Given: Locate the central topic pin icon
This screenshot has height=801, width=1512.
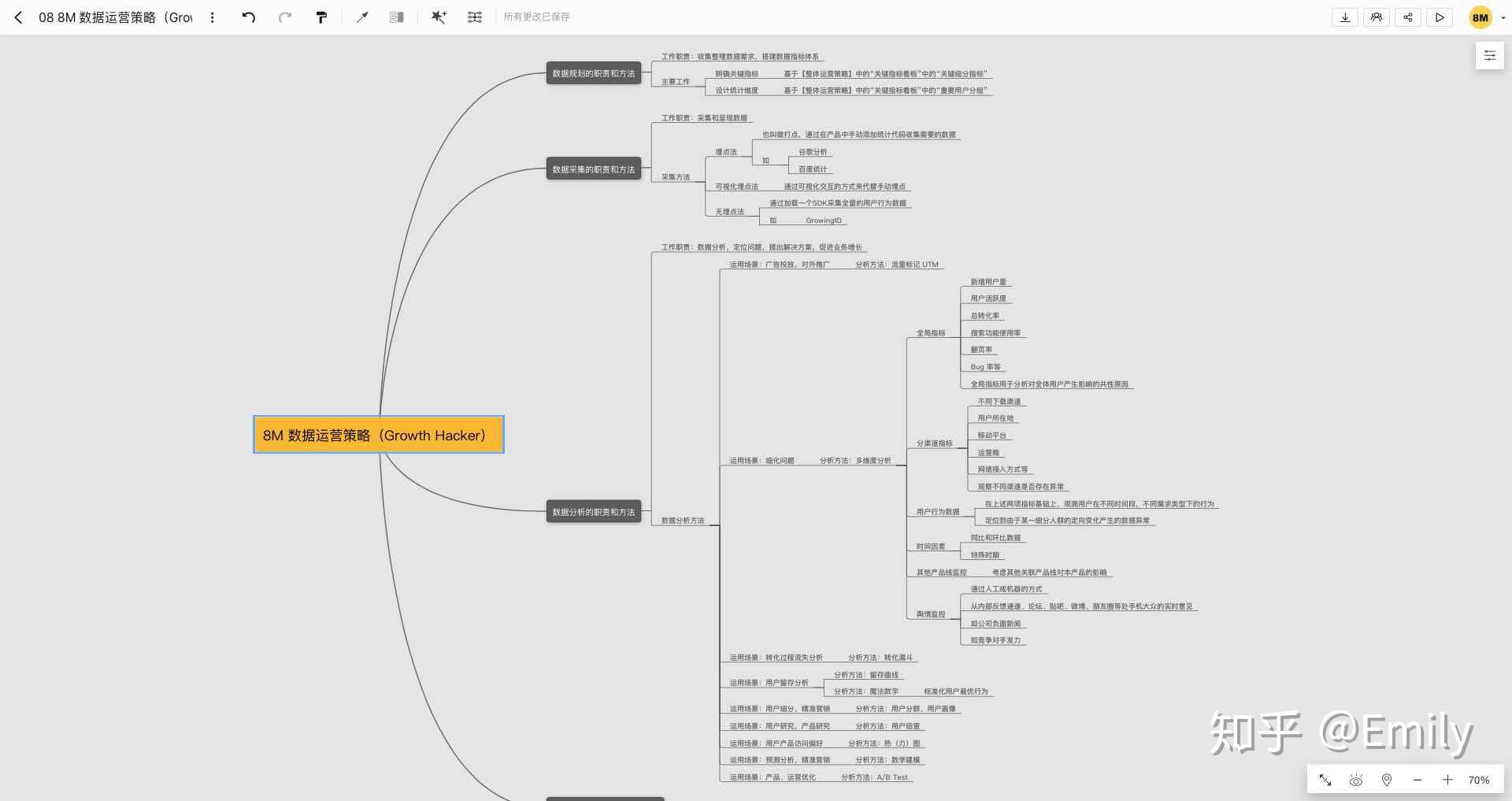Looking at the screenshot, I should 1387,781.
